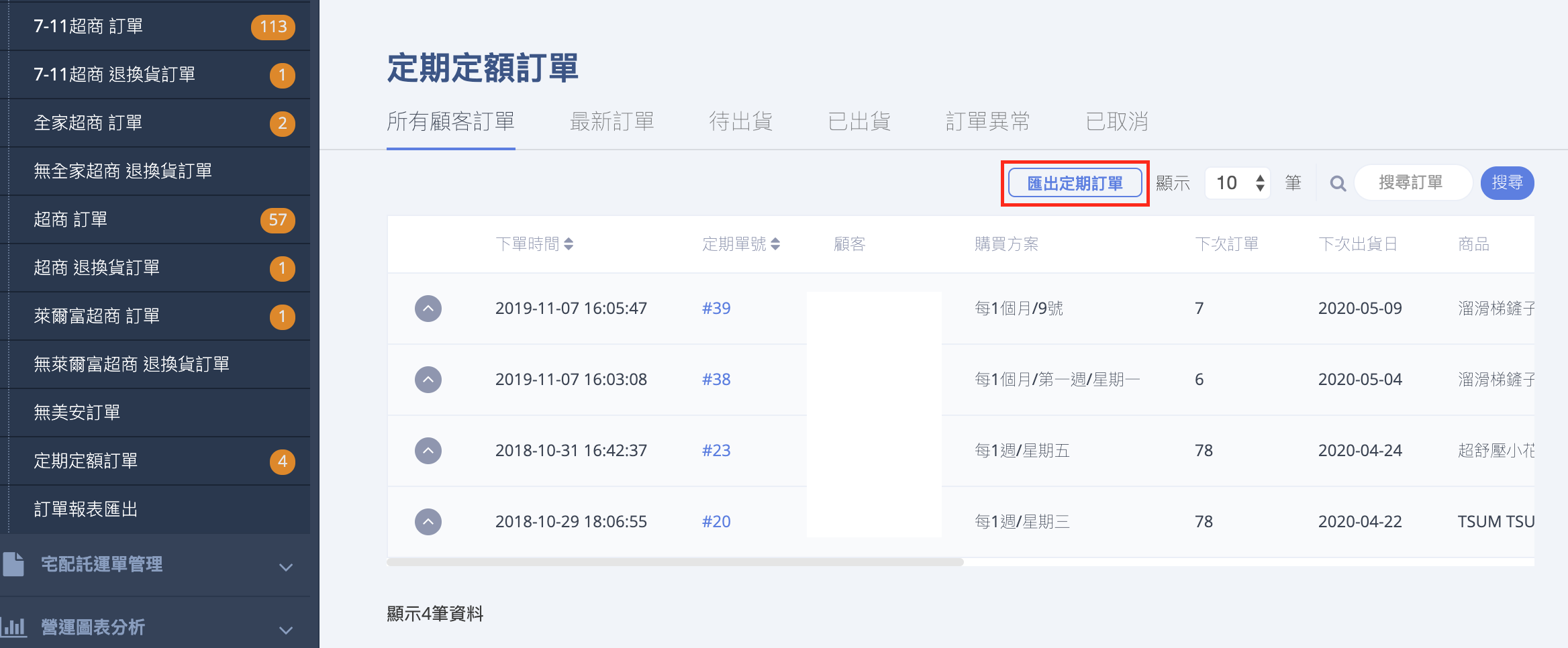This screenshot has height=648, width=1568.
Task: Click the TSUM TSU product cell
Action: 1496,522
